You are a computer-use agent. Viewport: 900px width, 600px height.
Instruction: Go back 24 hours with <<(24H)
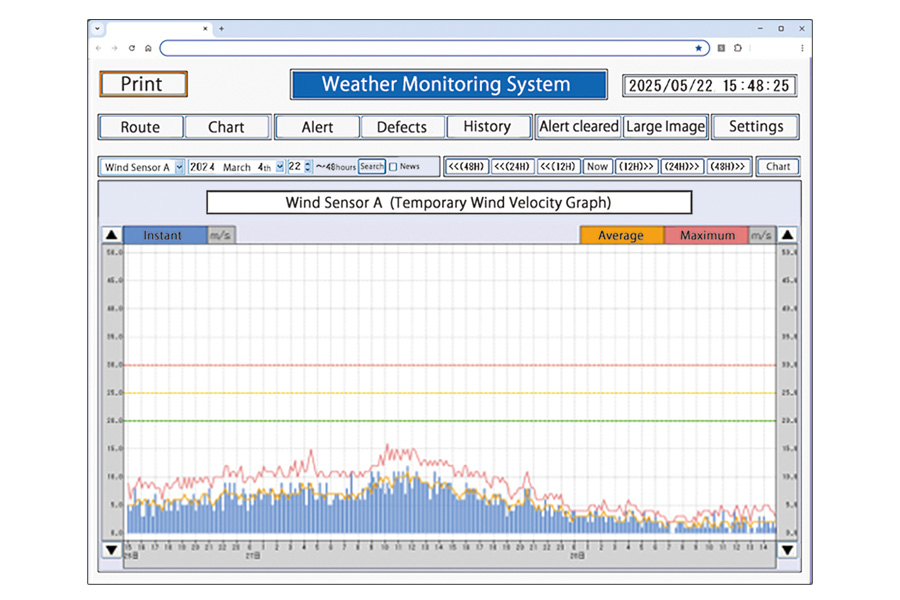click(x=512, y=167)
